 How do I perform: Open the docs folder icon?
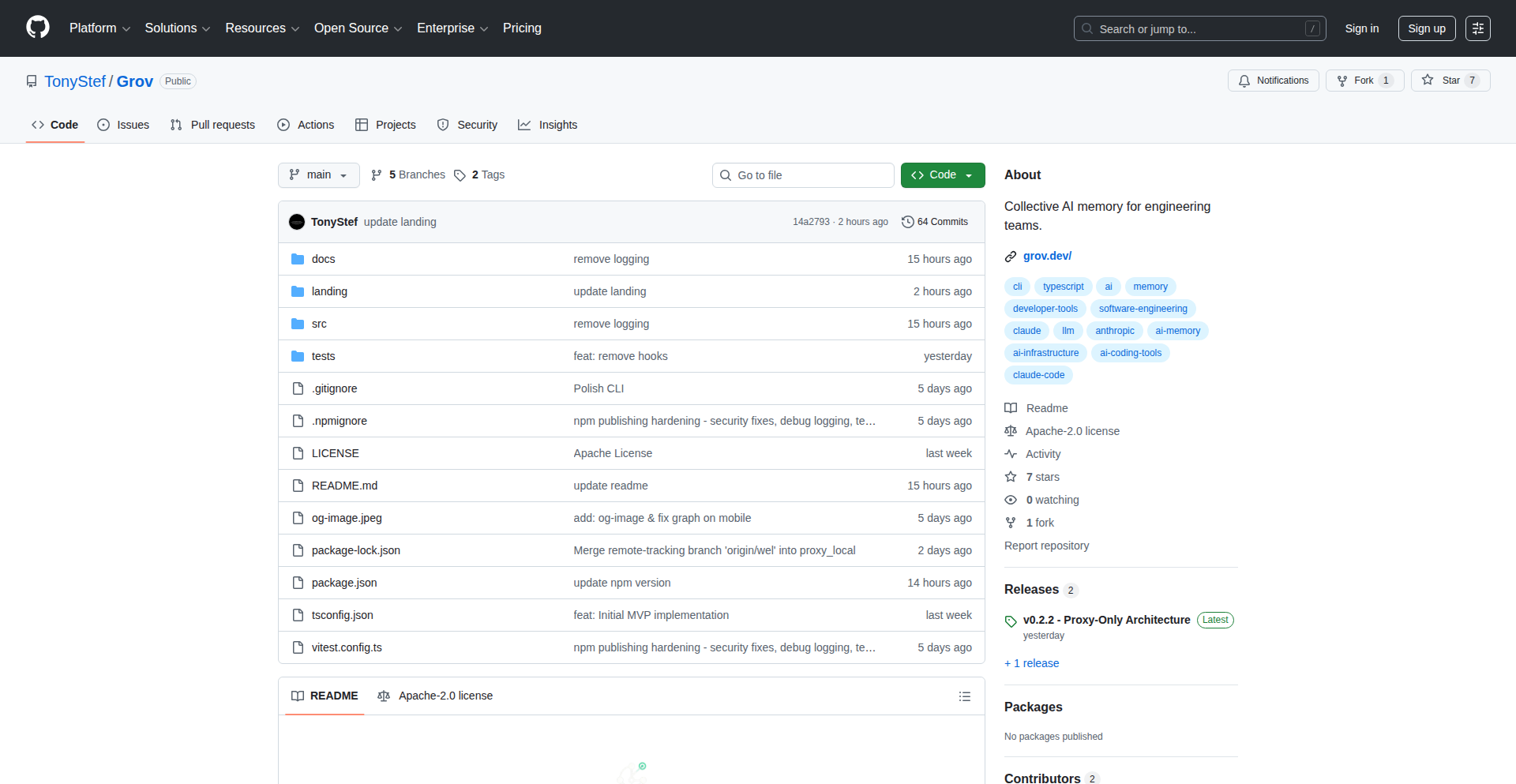(298, 259)
